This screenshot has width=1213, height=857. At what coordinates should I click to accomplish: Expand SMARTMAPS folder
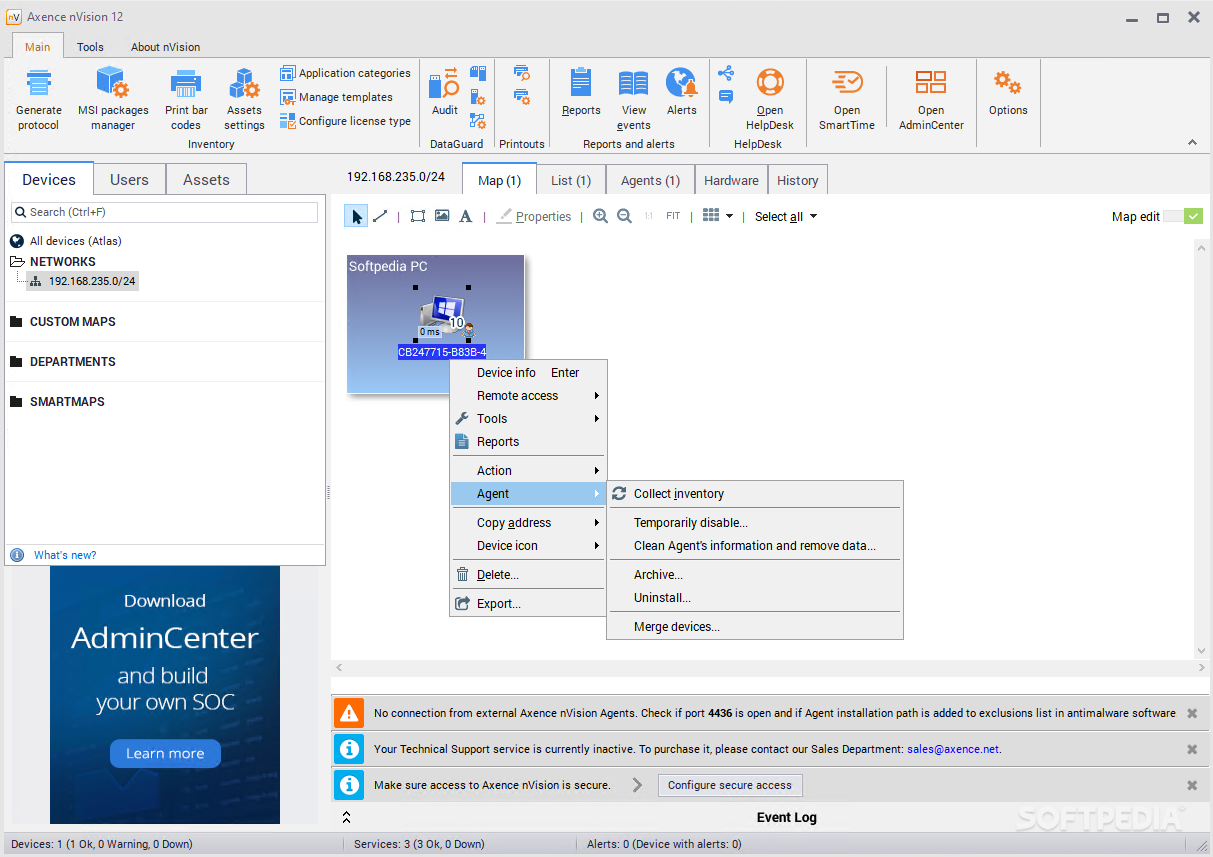tap(17, 402)
